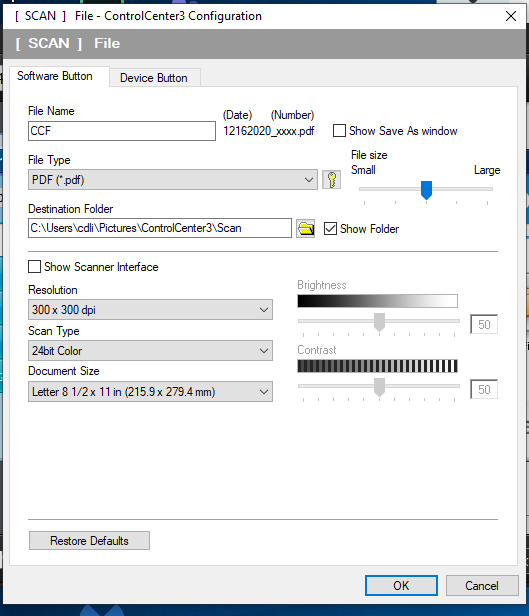Click the Destination Folder path field
Screen dimensions: 529x616
point(160,228)
